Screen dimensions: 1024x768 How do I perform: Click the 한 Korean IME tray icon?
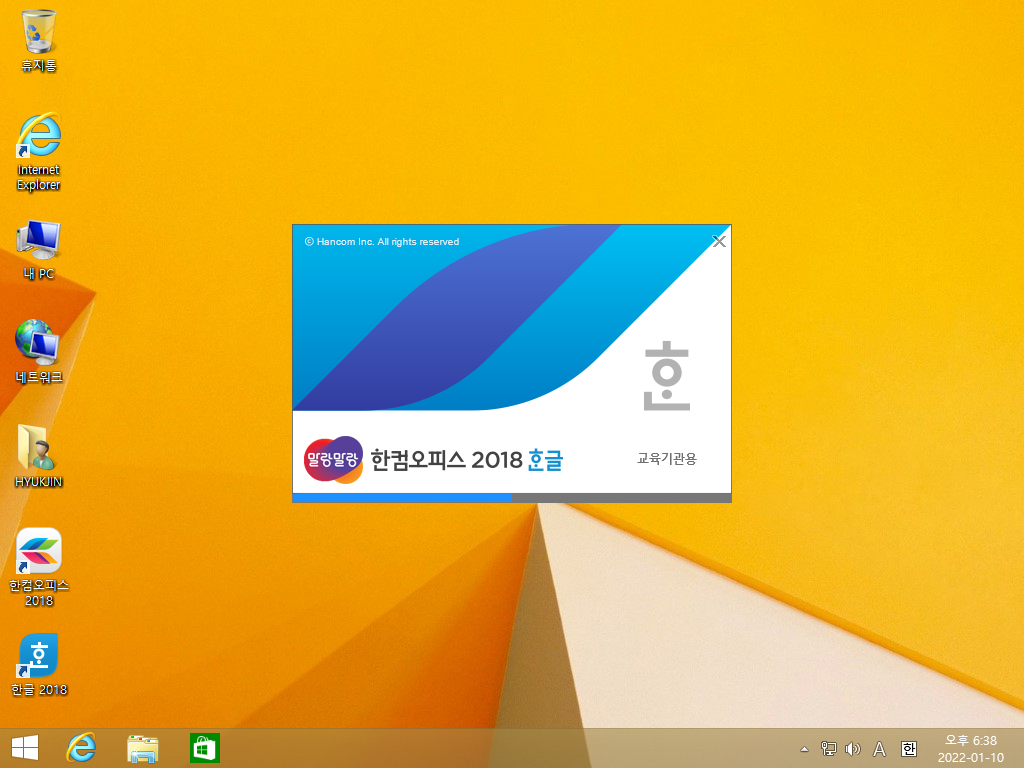point(908,749)
